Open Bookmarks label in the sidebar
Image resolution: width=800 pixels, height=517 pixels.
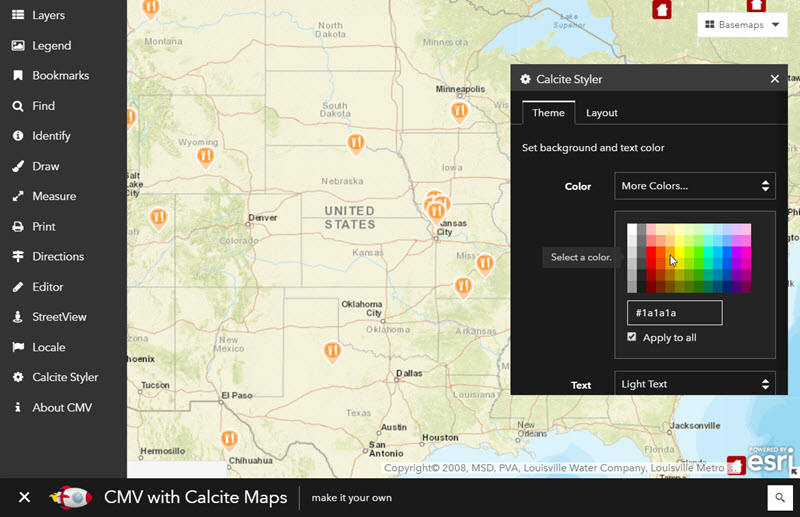(61, 76)
